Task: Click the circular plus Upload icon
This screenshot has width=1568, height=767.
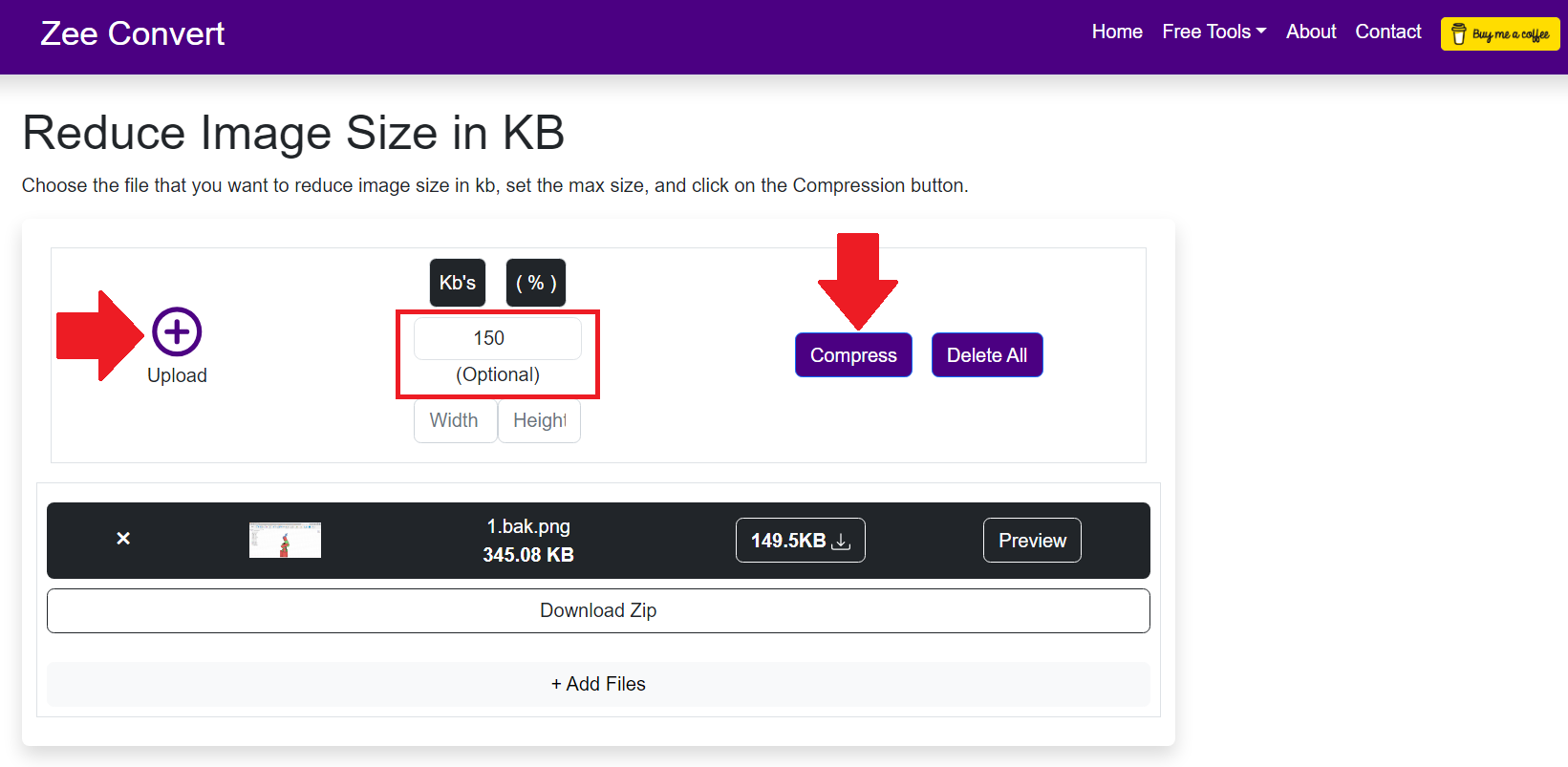Action: 177,331
